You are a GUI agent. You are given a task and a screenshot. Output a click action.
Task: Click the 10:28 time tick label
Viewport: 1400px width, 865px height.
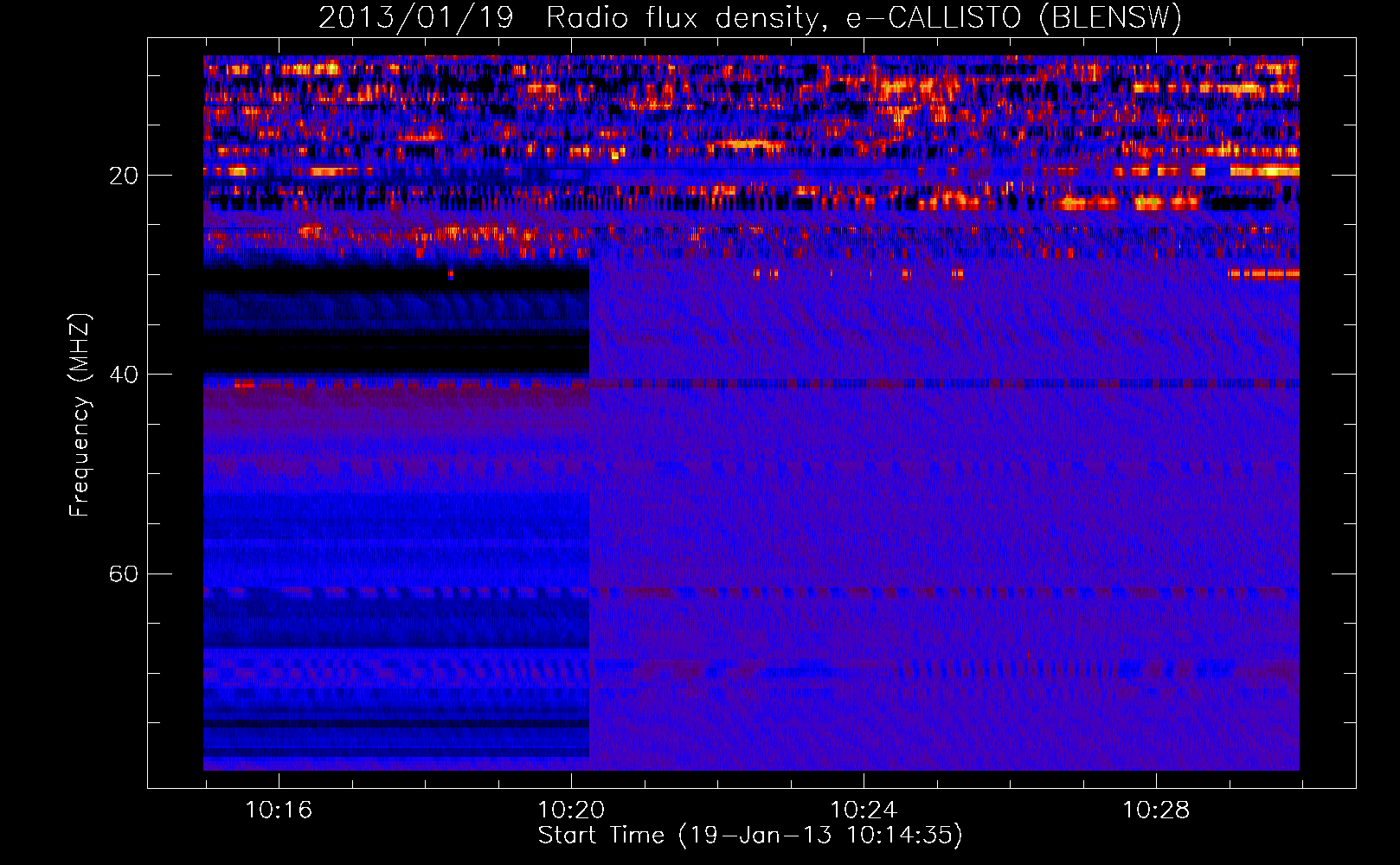[x=1156, y=811]
